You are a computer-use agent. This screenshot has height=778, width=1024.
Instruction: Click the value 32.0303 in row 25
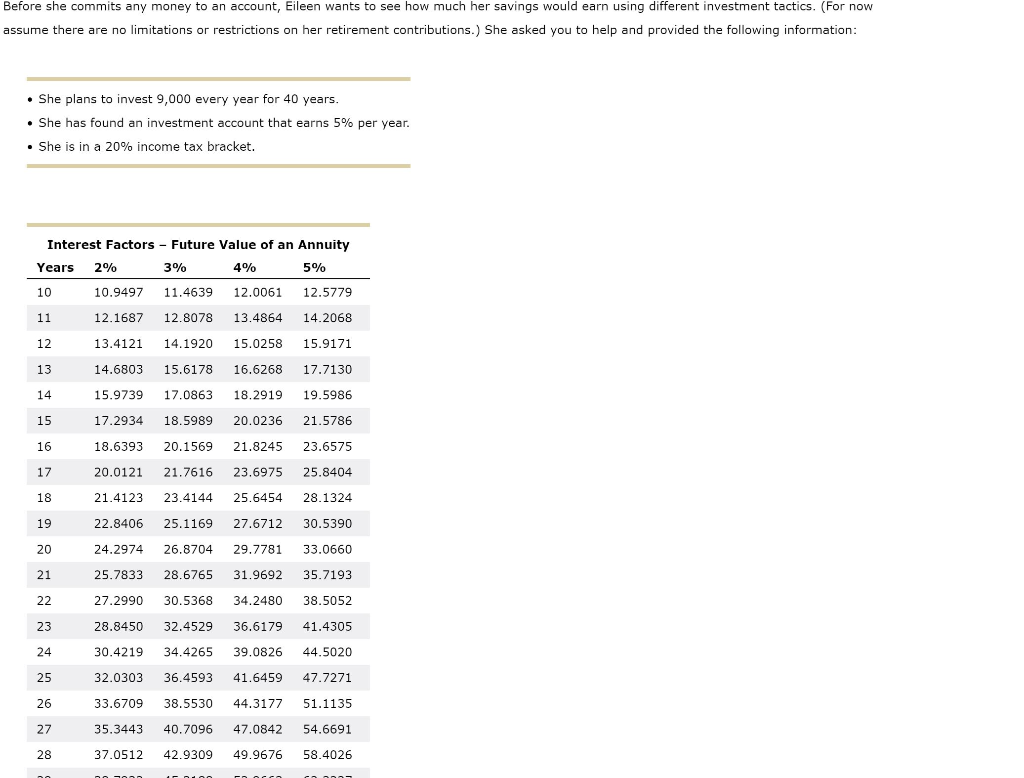118,678
